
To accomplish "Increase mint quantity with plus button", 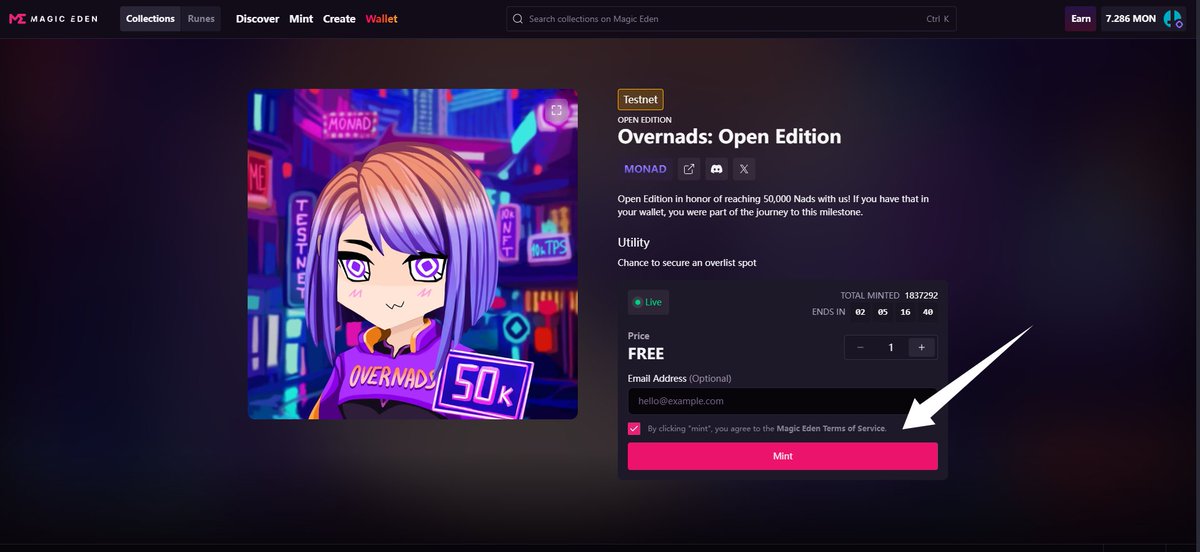I will coord(921,347).
